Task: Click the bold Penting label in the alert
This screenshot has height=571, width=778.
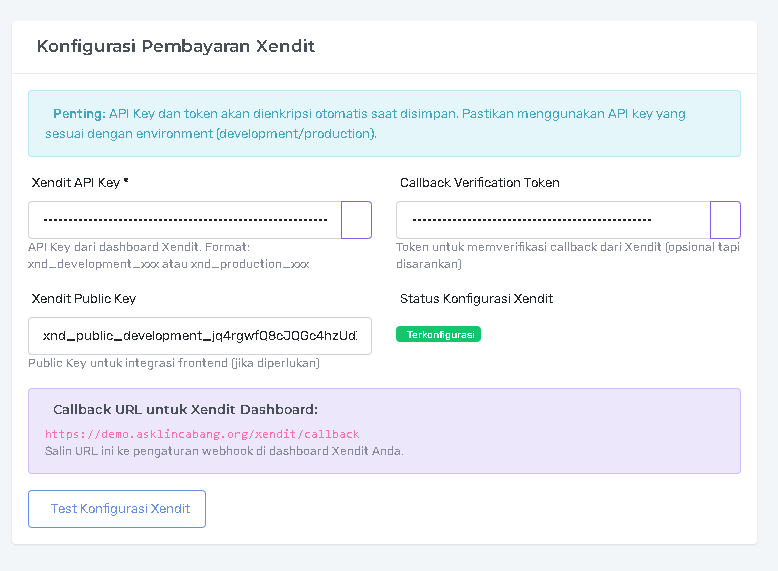Action: tap(79, 114)
